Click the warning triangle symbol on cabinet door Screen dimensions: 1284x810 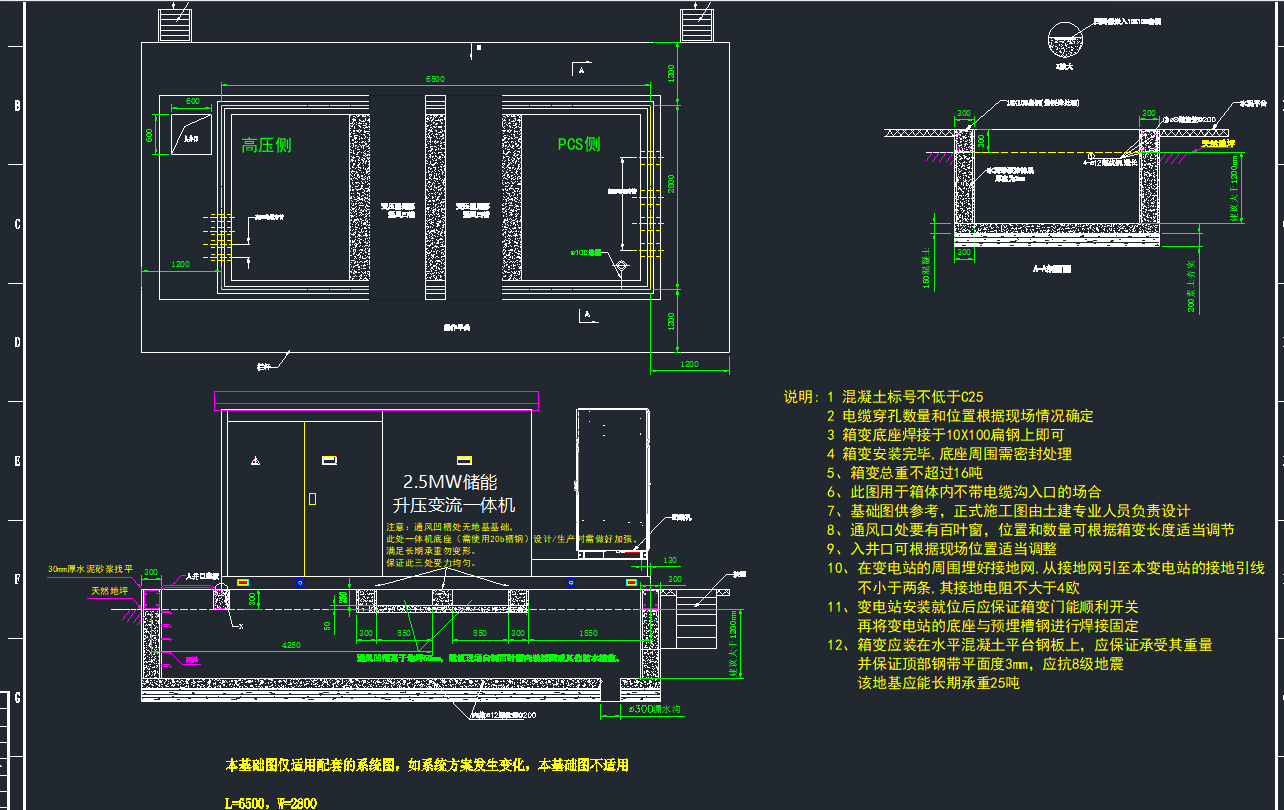(x=256, y=461)
